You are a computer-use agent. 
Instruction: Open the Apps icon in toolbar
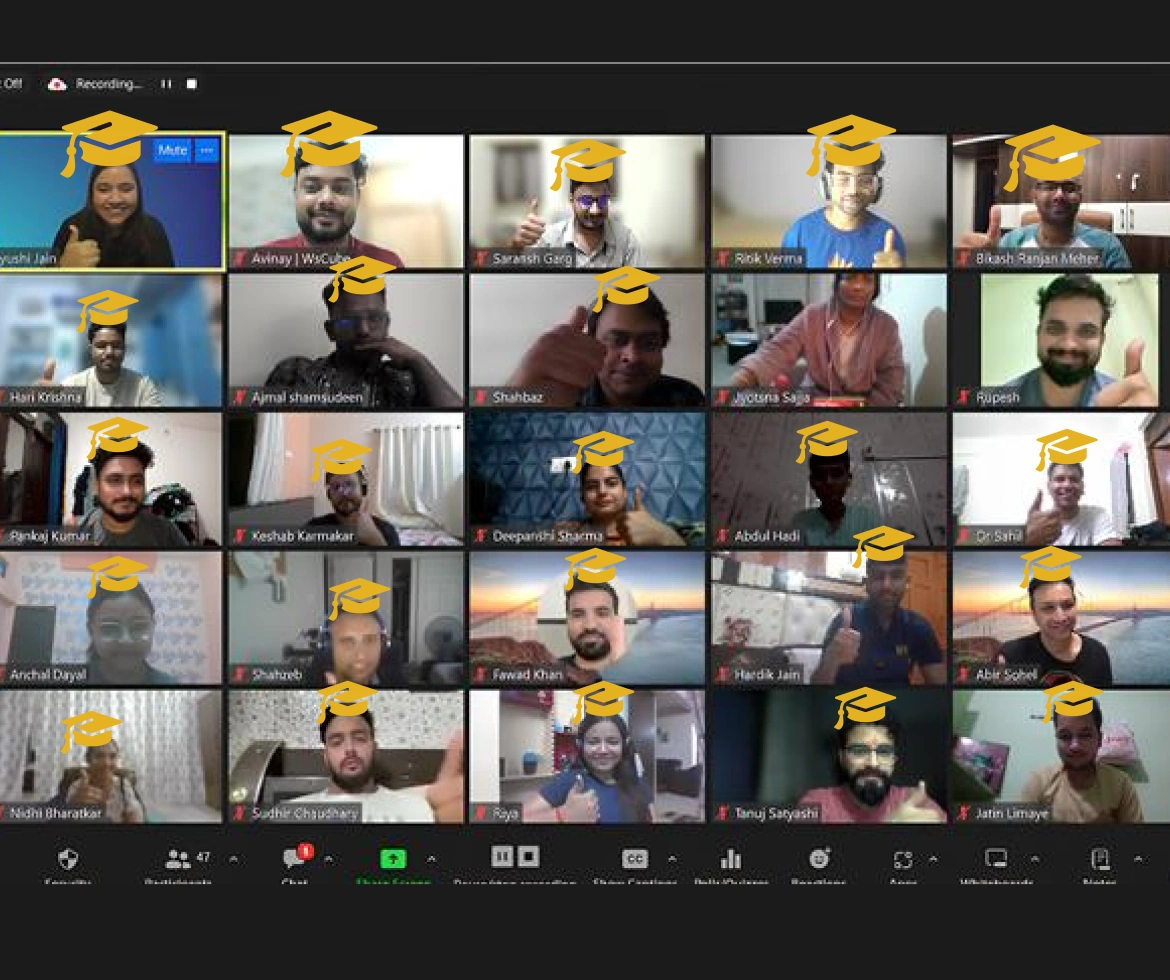(903, 859)
